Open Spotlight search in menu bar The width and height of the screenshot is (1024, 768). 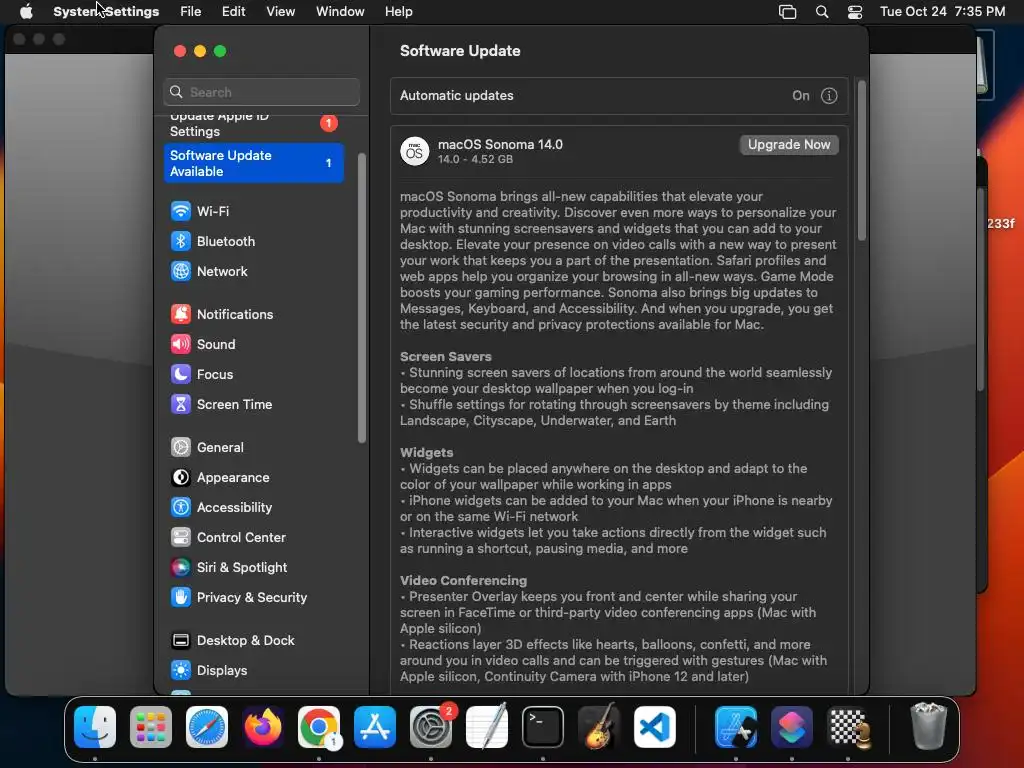[x=822, y=12]
